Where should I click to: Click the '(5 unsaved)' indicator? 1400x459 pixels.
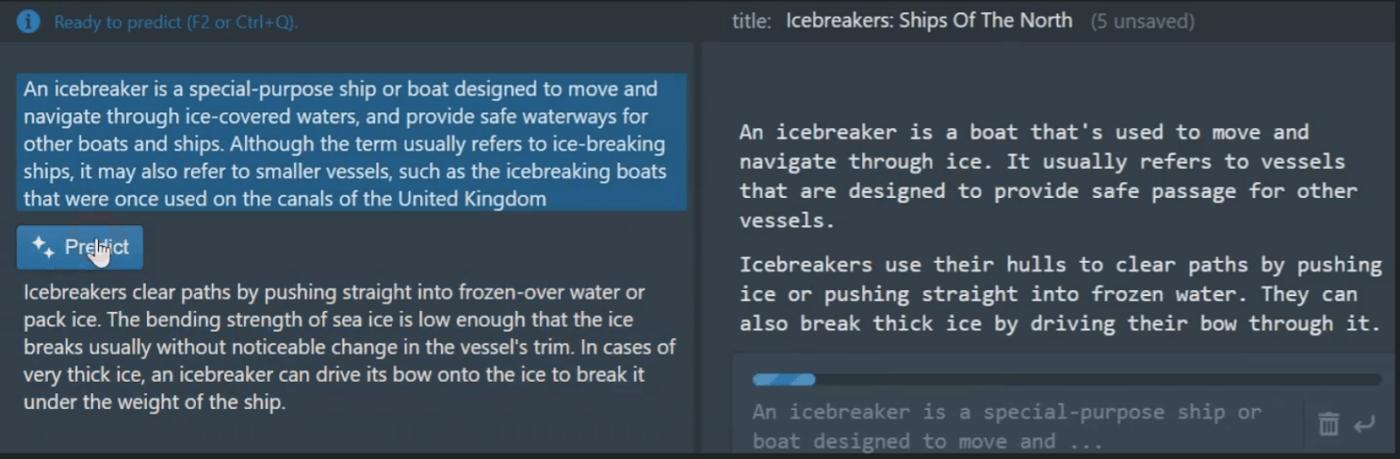[1142, 21]
